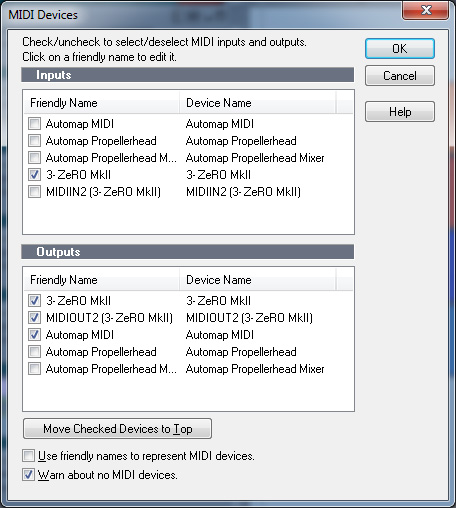Edit Automap Propellerhead M... output friendly name
456x508 pixels.
click(x=111, y=369)
